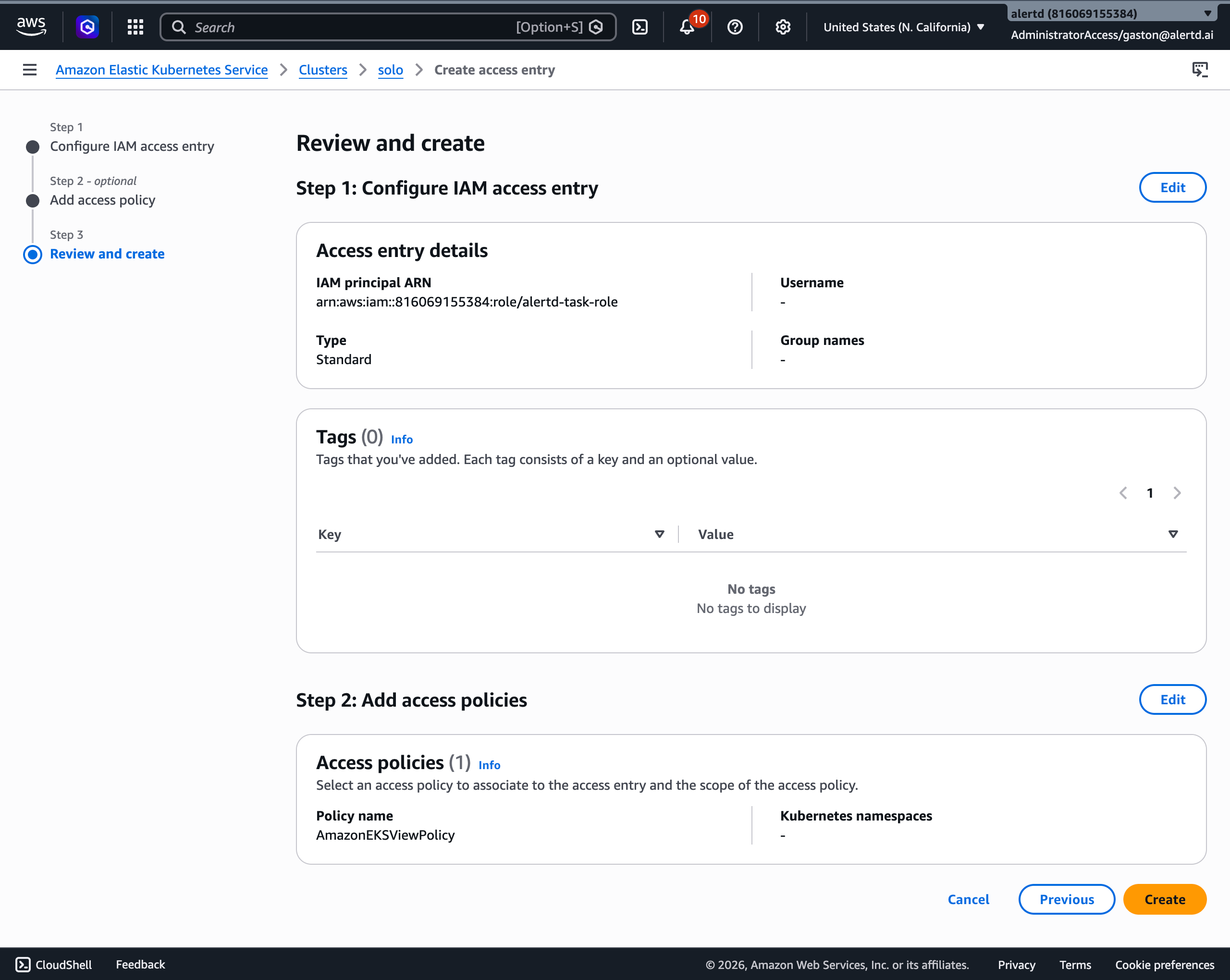
Task: Toggle the side navigation hamburger menu
Action: [30, 70]
